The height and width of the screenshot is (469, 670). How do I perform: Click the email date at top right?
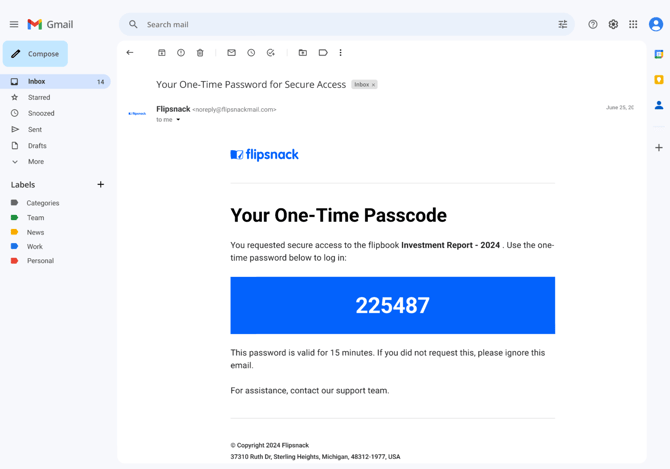pyautogui.click(x=620, y=108)
